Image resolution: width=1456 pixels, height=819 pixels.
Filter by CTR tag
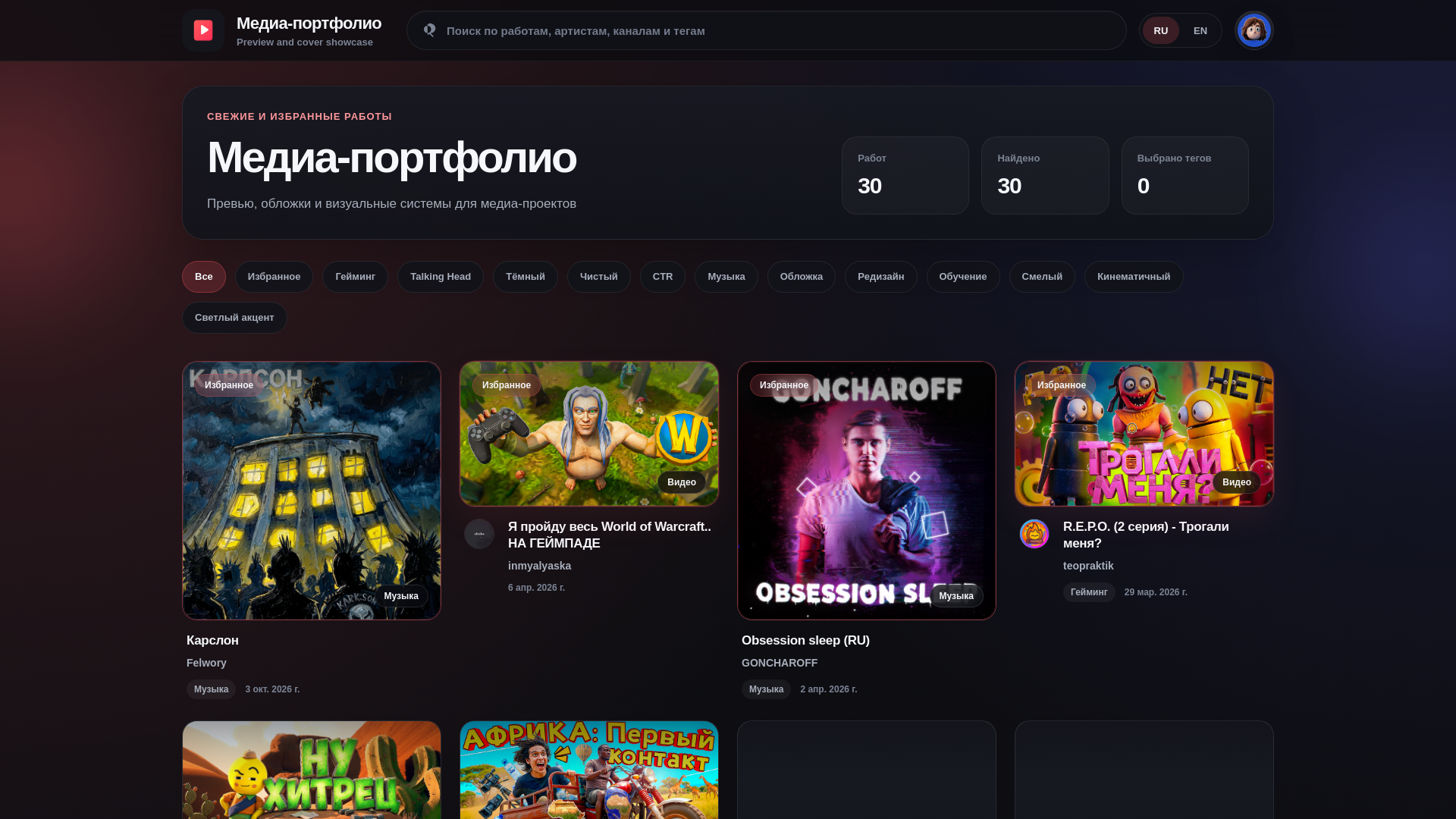663,277
